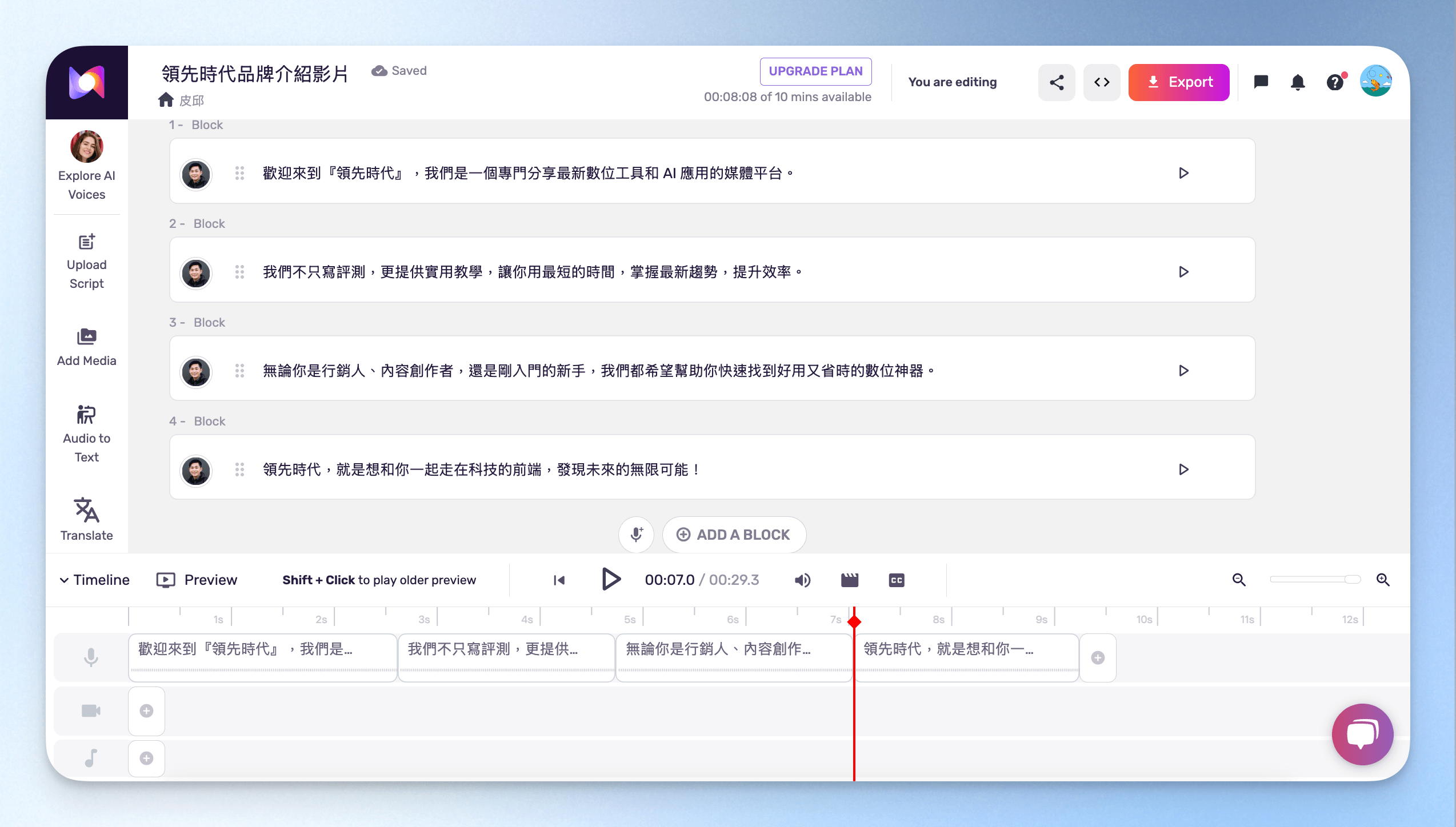Select timeline clip 我們不只寫評測
This screenshot has width=1456, height=827.
coord(506,657)
